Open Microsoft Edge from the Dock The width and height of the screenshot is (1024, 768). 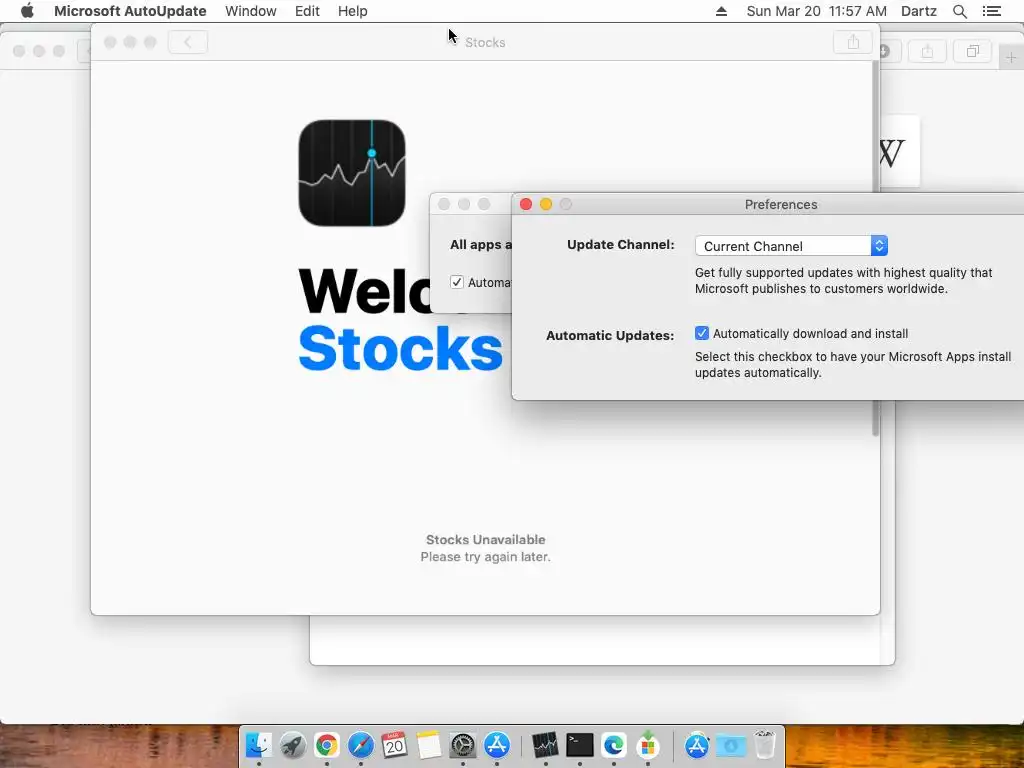point(613,744)
